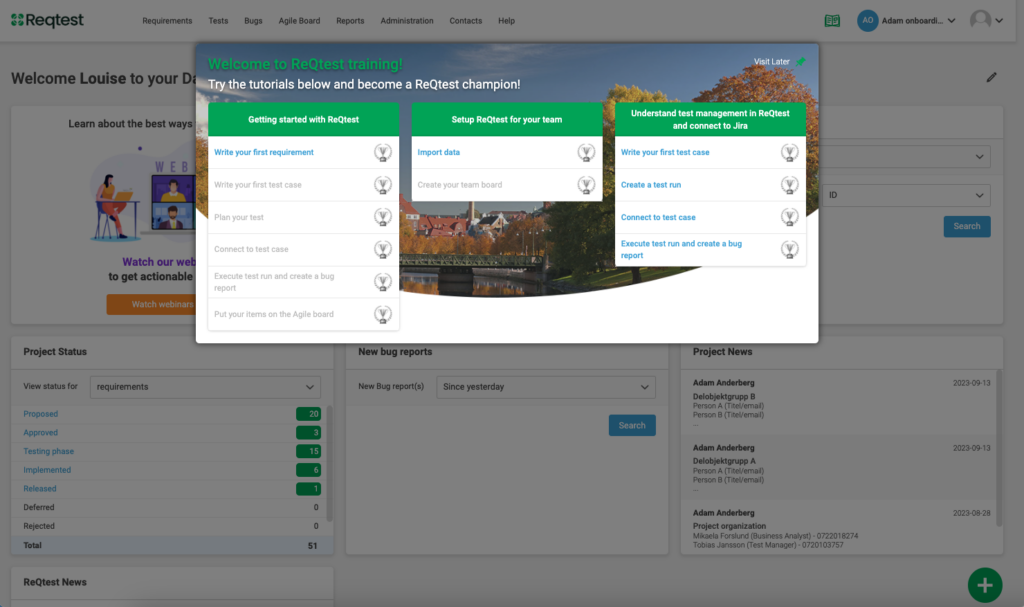This screenshot has width=1024, height=607.
Task: Expand the Adam onboarding project dropdown
Action: (x=951, y=21)
